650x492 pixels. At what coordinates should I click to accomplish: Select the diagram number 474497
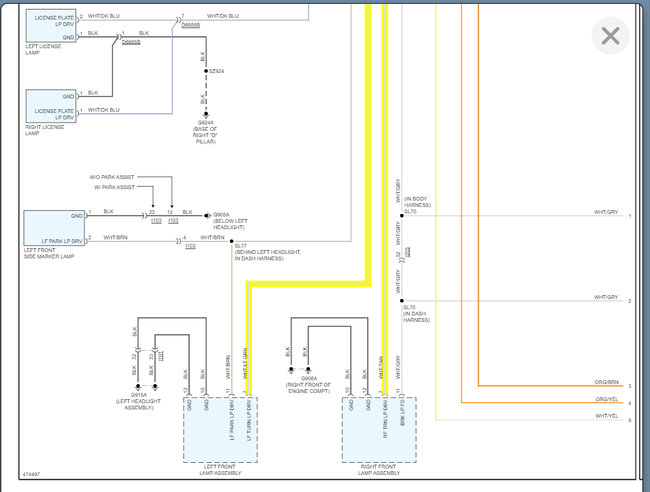coord(31,474)
